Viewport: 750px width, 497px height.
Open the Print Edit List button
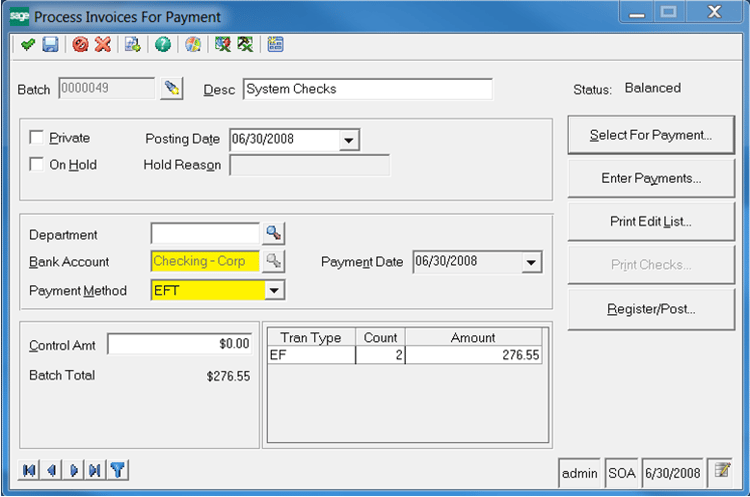click(x=650, y=222)
